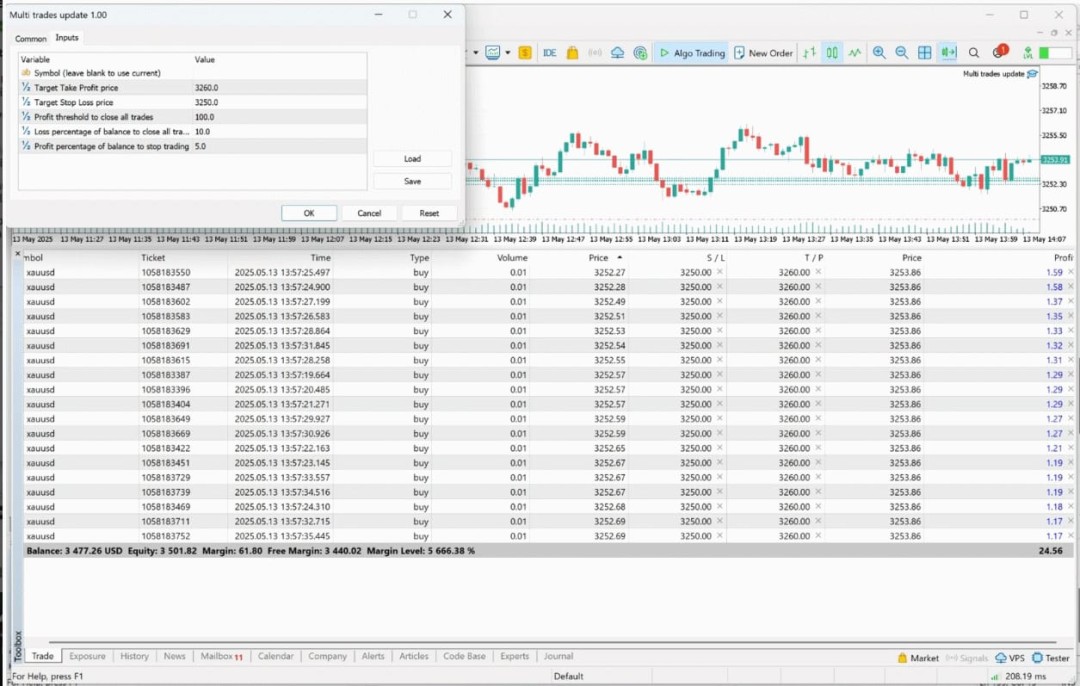Switch to the Common tab
The height and width of the screenshot is (686, 1080).
pyautogui.click(x=30, y=39)
